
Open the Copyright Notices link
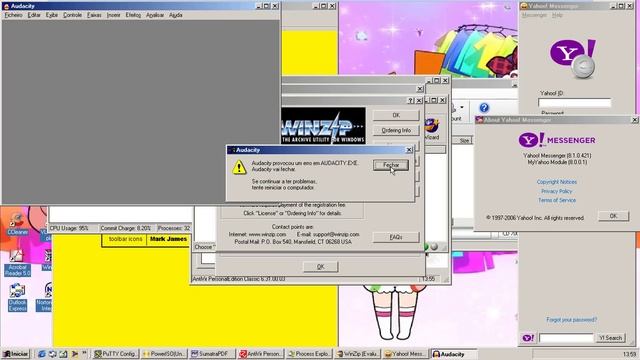(x=557, y=182)
